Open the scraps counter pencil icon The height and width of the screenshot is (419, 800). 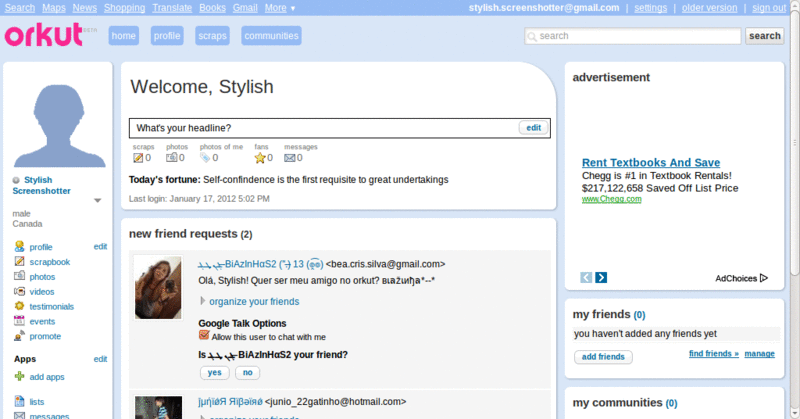pyautogui.click(x=138, y=158)
